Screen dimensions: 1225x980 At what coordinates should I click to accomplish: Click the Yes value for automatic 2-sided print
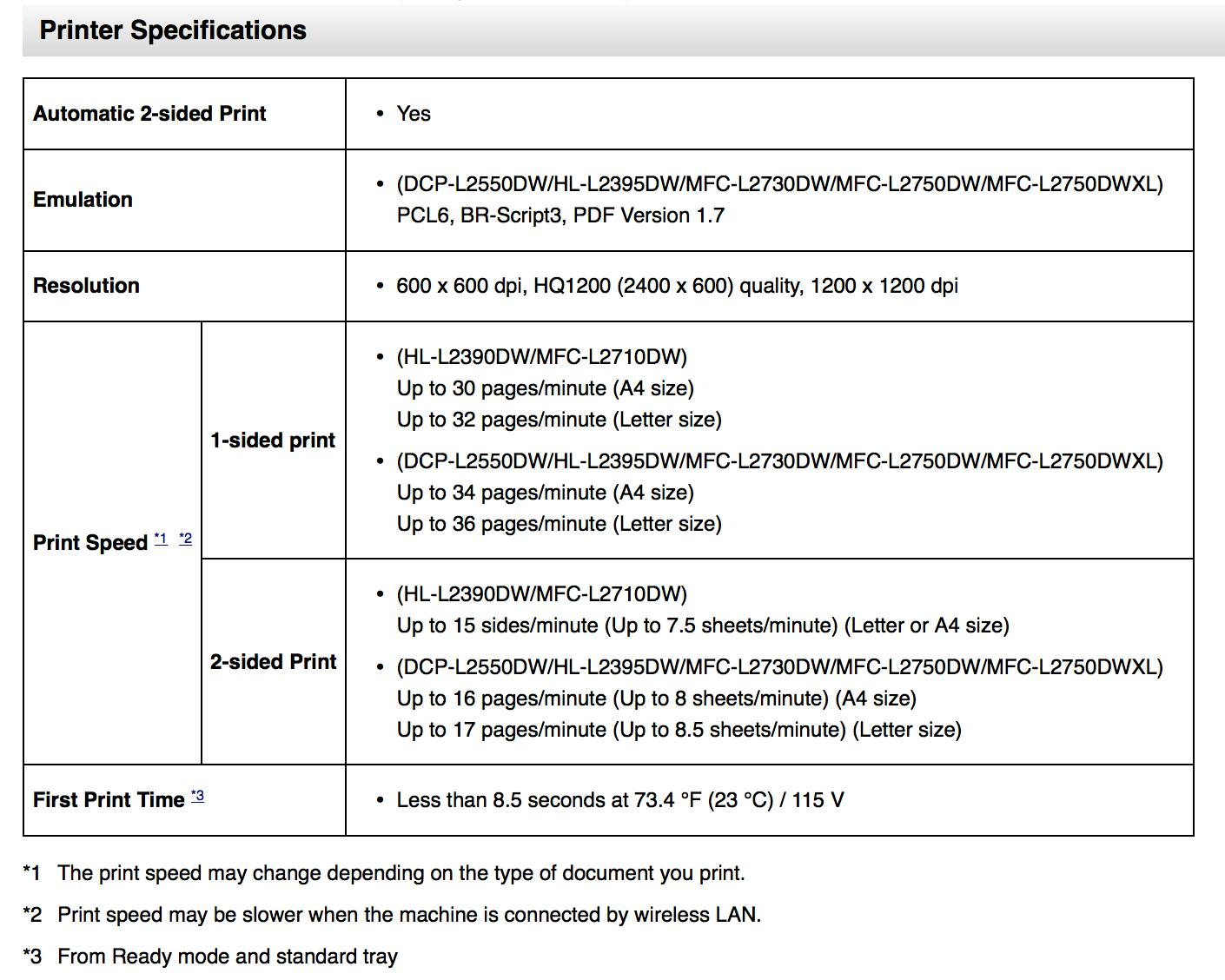point(414,114)
